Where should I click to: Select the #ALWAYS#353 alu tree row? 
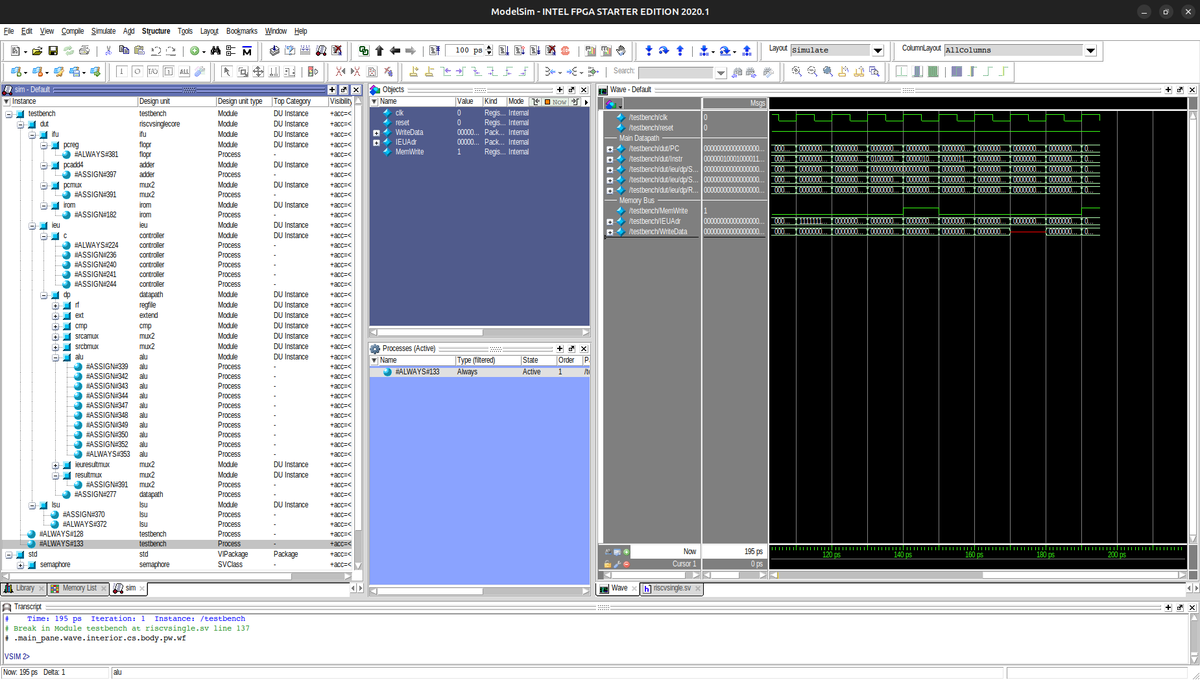pos(107,454)
